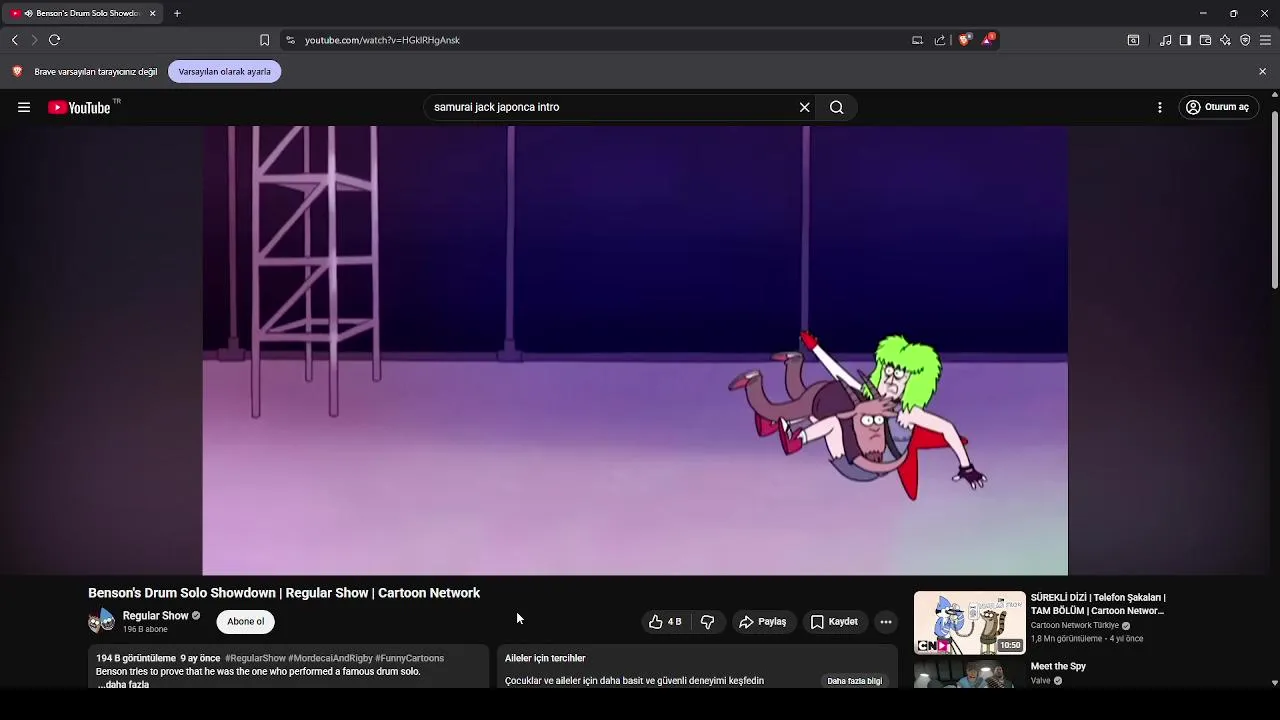Click the magnifier search button

pos(837,107)
